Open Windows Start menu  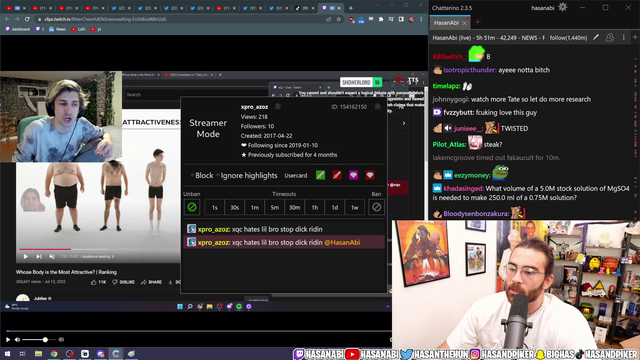pyautogui.click(x=7, y=353)
